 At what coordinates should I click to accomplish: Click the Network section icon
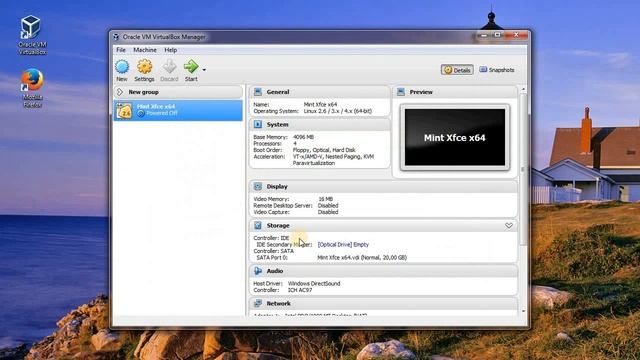[258, 303]
